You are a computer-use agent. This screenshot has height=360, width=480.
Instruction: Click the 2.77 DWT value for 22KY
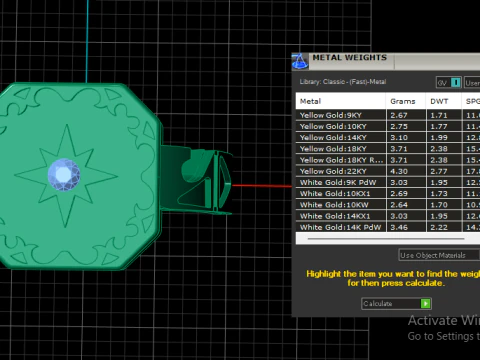pyautogui.click(x=439, y=172)
